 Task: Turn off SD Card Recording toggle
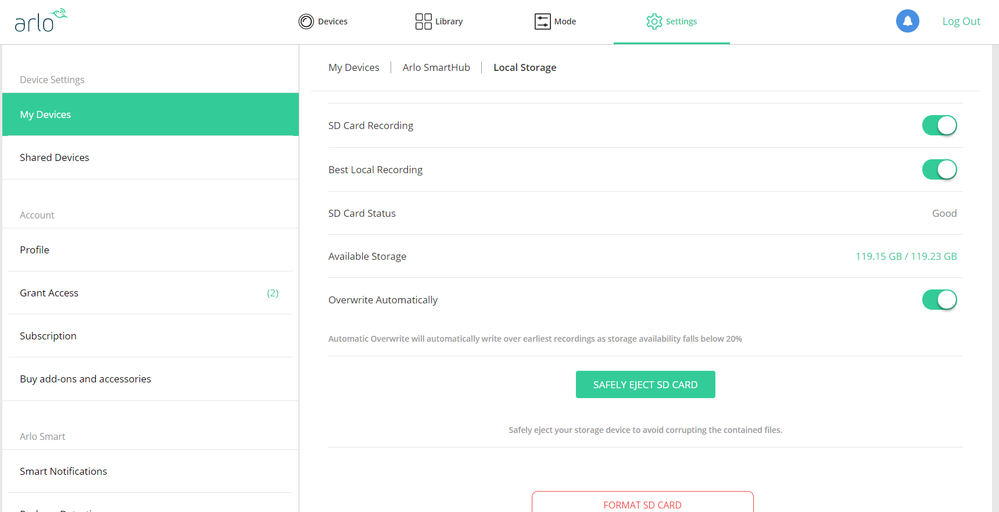[939, 125]
